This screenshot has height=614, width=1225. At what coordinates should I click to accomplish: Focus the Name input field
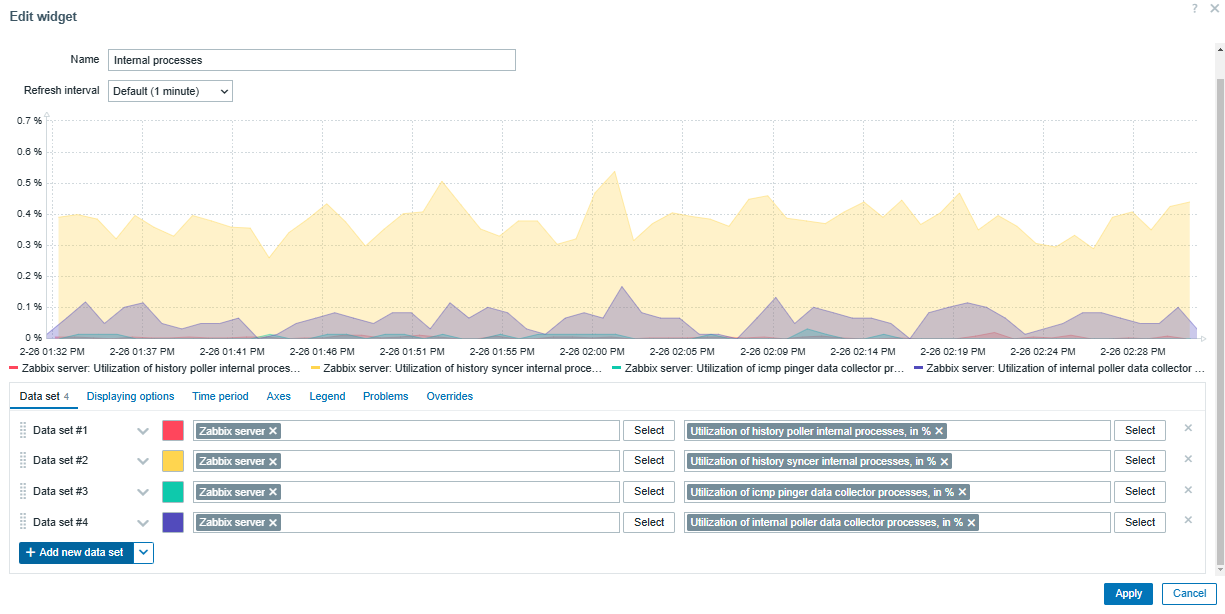[x=312, y=60]
